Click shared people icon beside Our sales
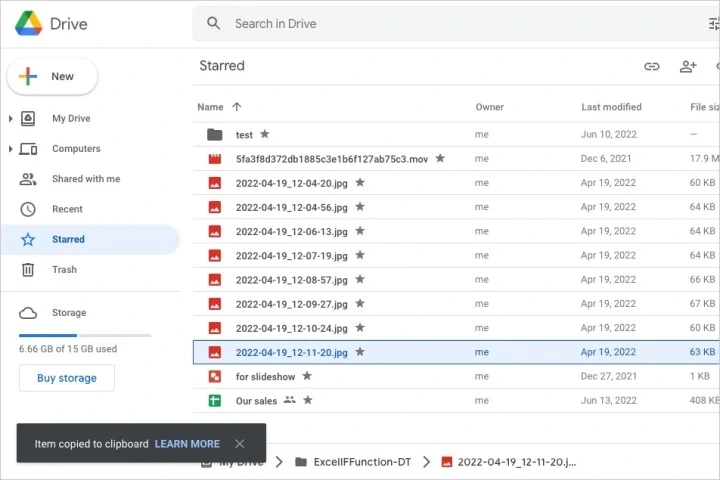The width and height of the screenshot is (720, 480). tap(289, 400)
